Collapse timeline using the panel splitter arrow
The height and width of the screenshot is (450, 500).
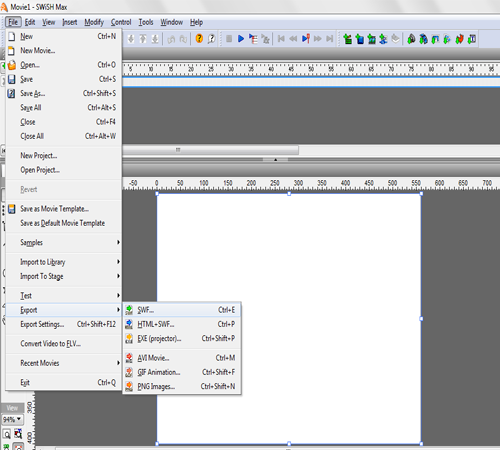[x=275, y=160]
